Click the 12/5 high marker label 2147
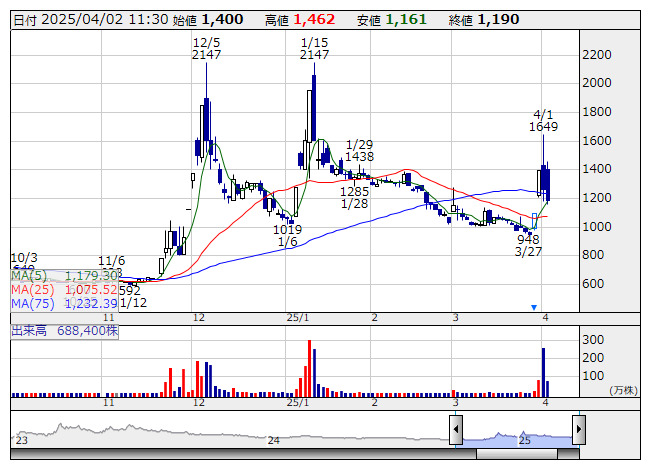This screenshot has height=470, width=653. coord(206,55)
